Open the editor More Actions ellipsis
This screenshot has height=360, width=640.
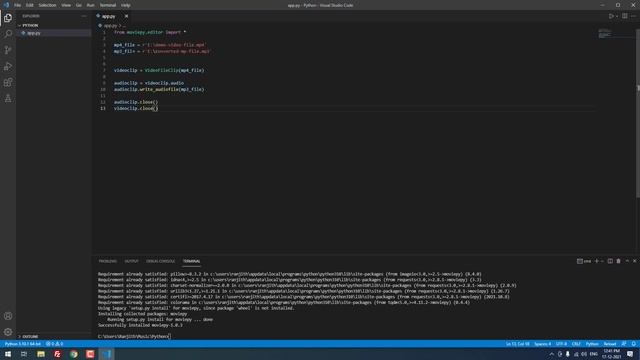tap(633, 16)
